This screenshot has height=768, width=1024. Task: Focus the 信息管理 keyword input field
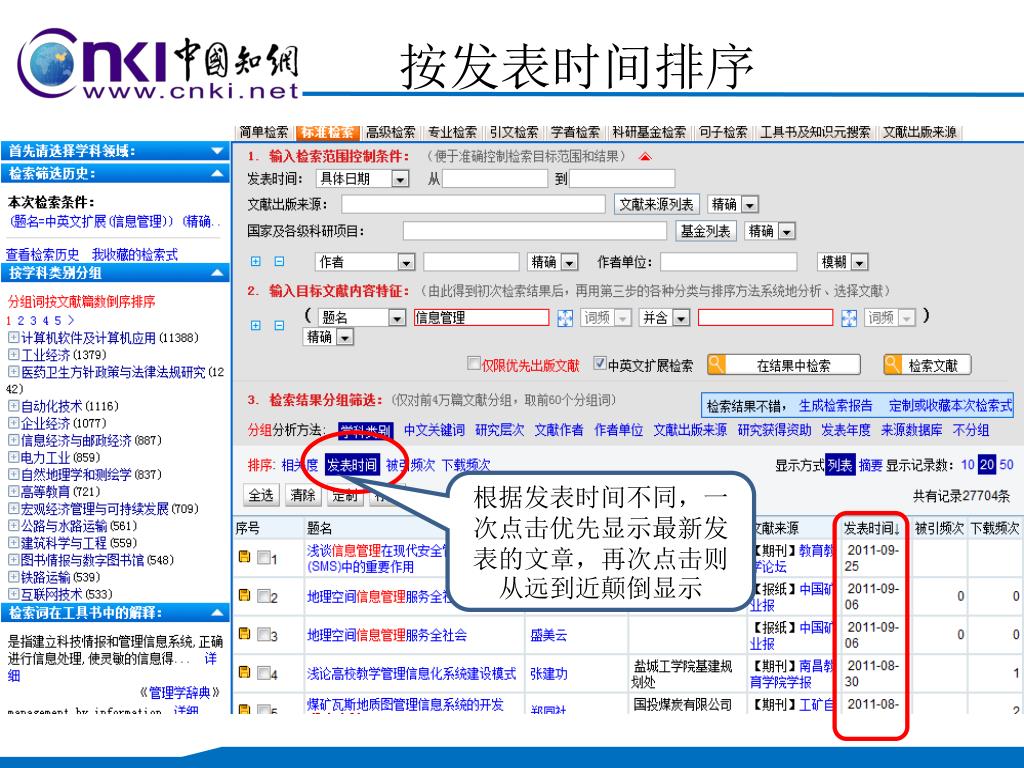481,318
